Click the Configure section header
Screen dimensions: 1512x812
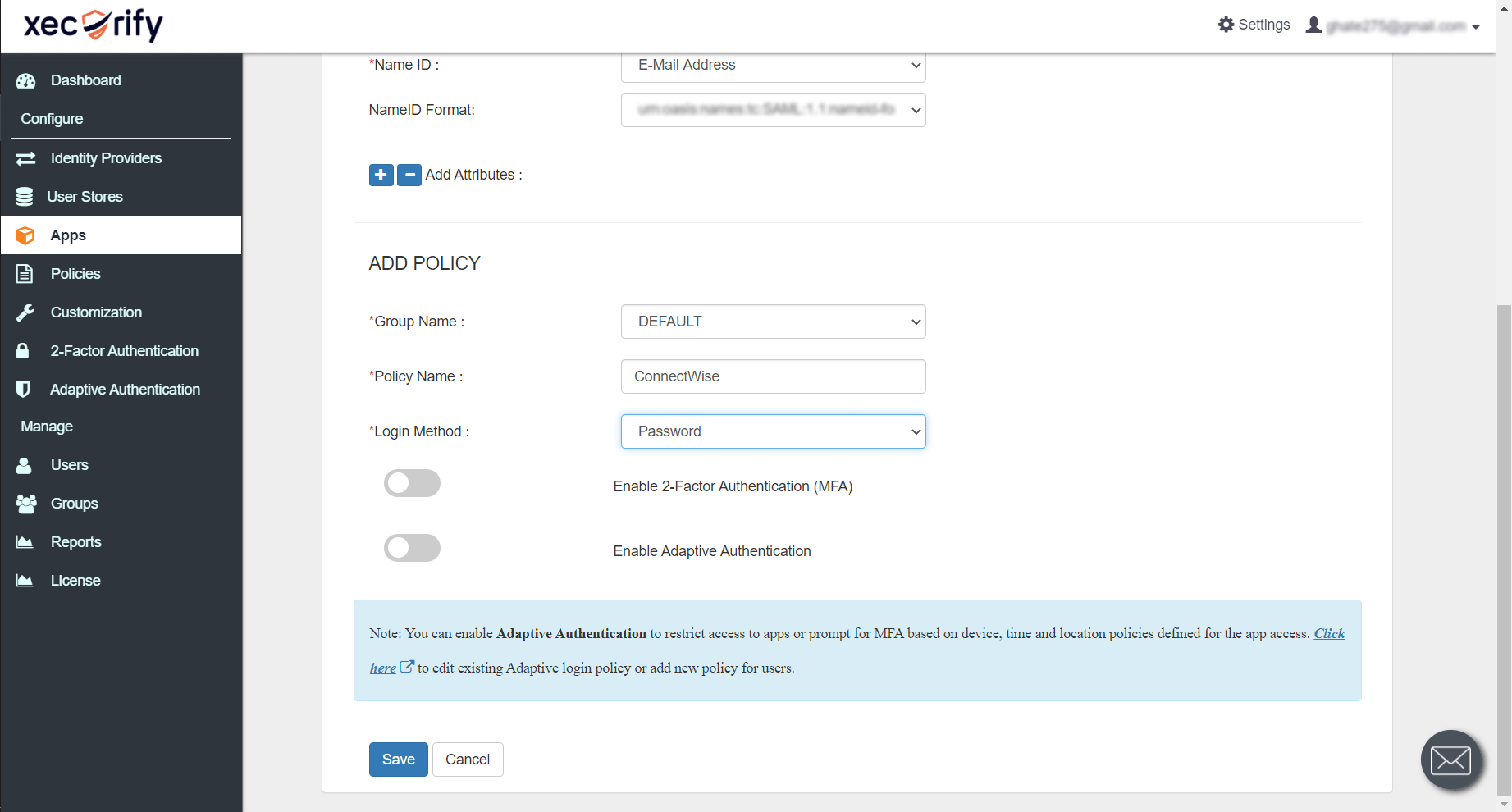[52, 119]
